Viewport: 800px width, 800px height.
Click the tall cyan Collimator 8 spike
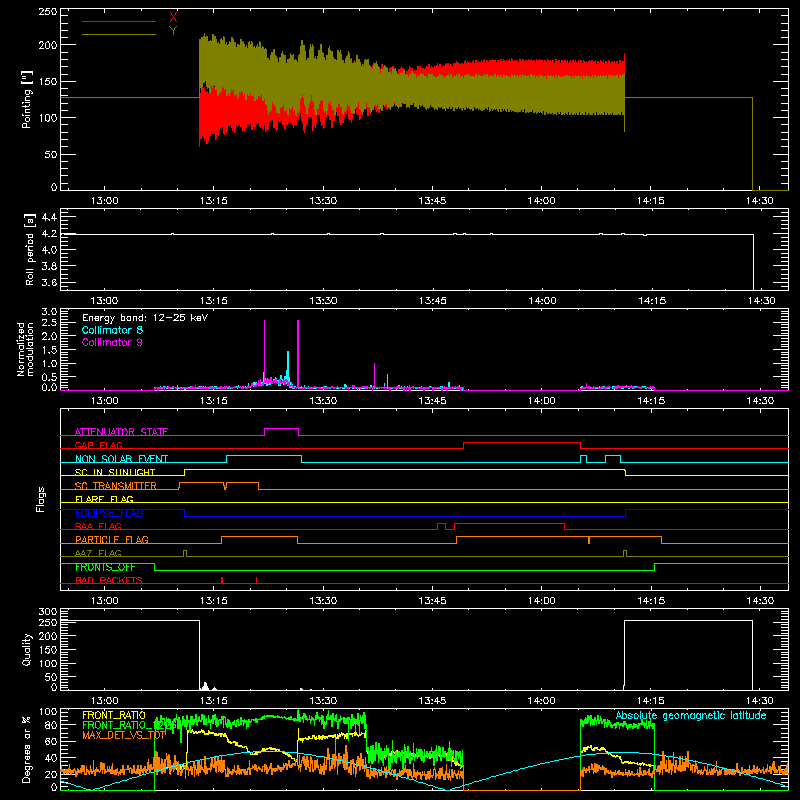coord(288,367)
